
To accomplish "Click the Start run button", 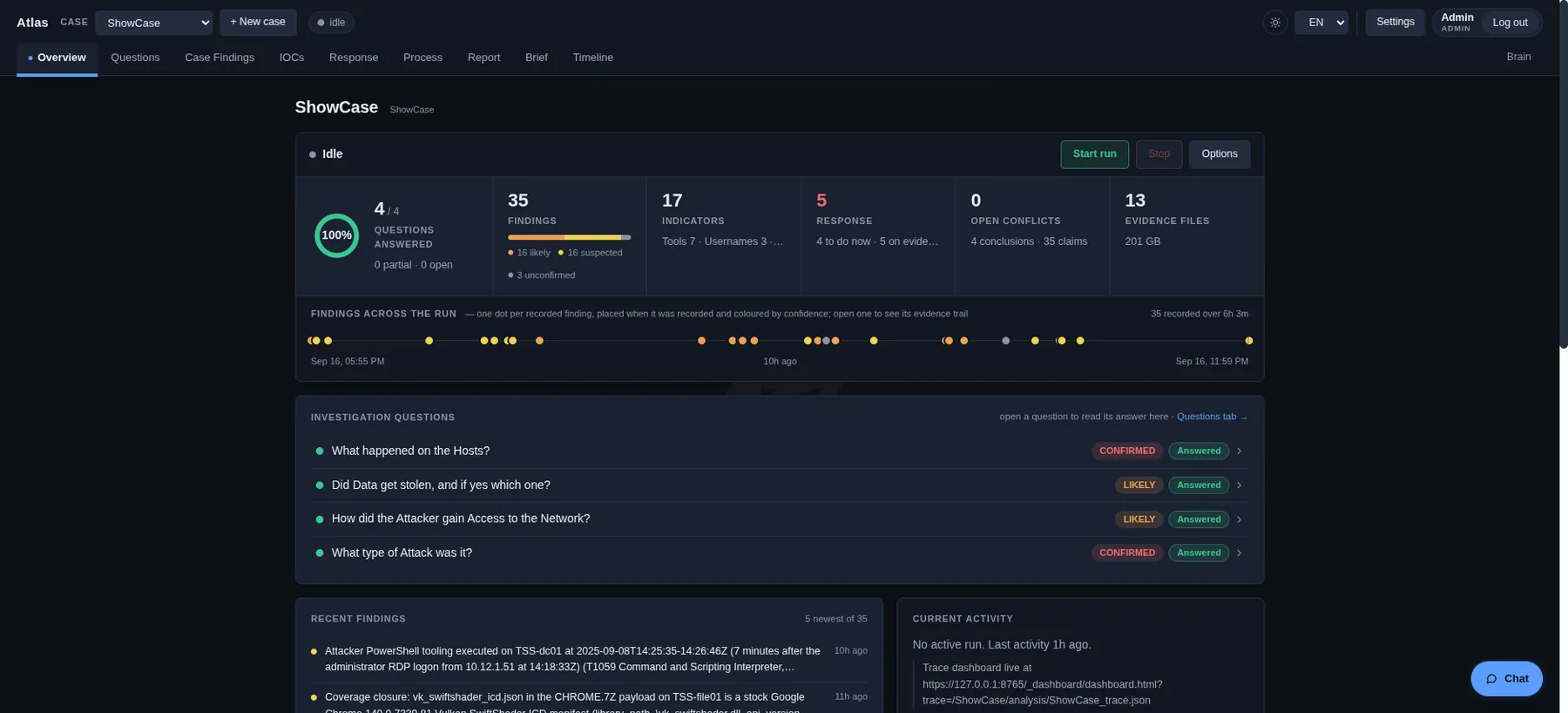I will point(1094,154).
